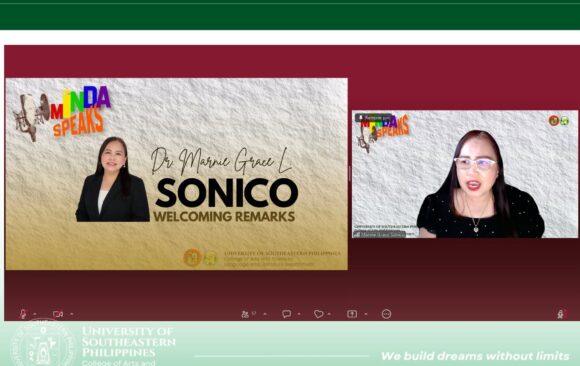This screenshot has height=366, width=580.
Task: Expand the arrow next to chat
Action: coord(299,314)
